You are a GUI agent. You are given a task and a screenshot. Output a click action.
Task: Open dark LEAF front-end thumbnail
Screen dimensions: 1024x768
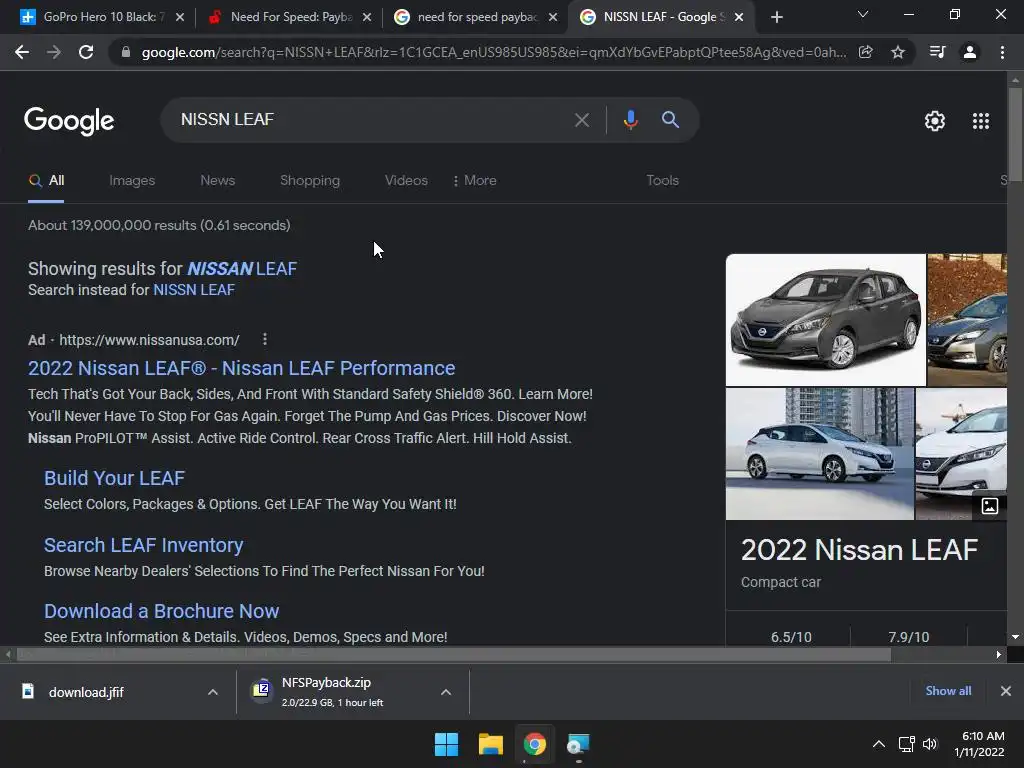tap(967, 320)
